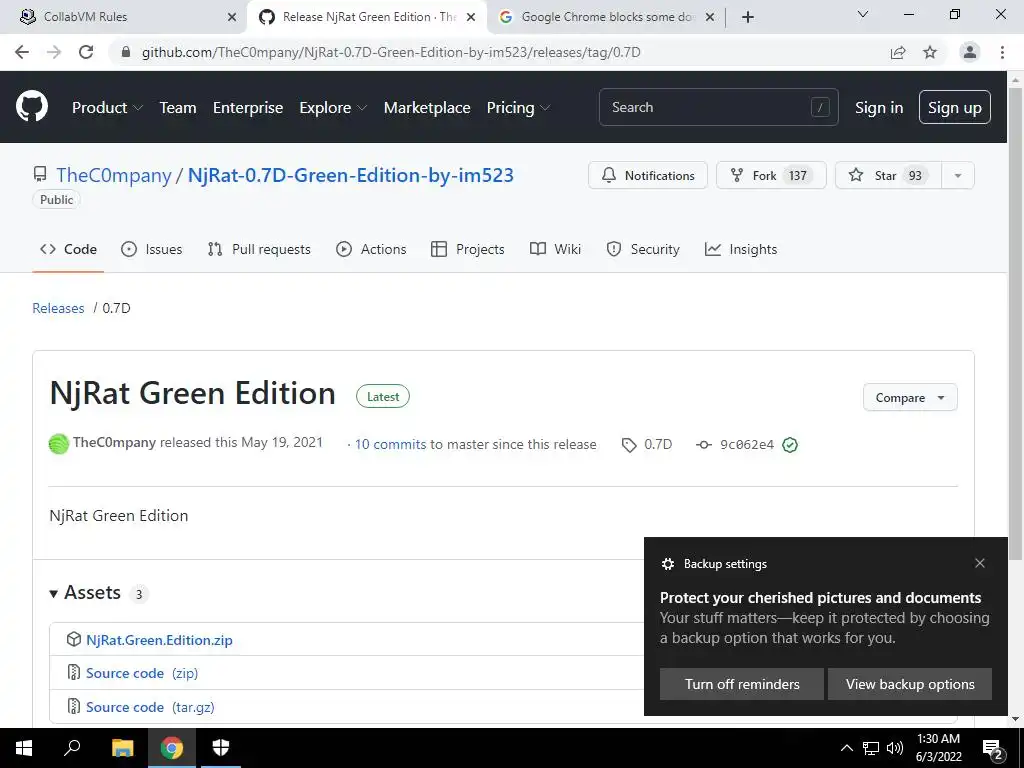This screenshot has width=1024, height=768.
Task: Expand the Pricing dropdown menu
Action: point(518,108)
